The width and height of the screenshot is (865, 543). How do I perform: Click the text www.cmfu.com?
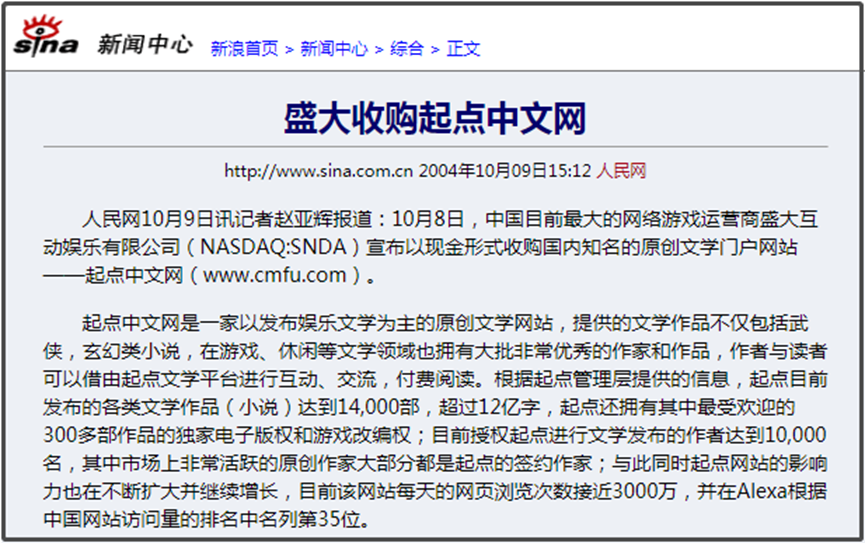[x=275, y=275]
